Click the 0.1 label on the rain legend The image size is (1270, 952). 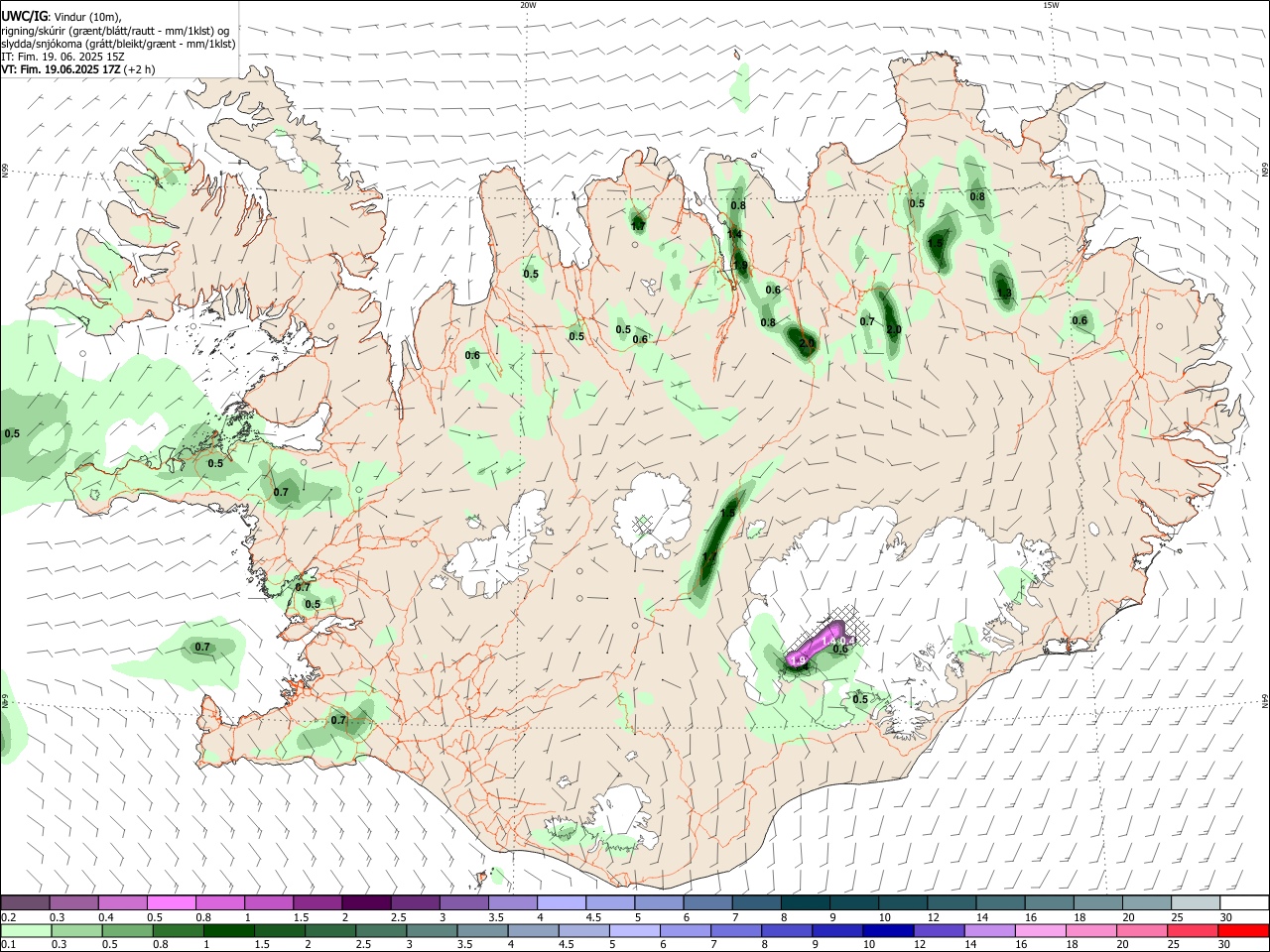9,944
